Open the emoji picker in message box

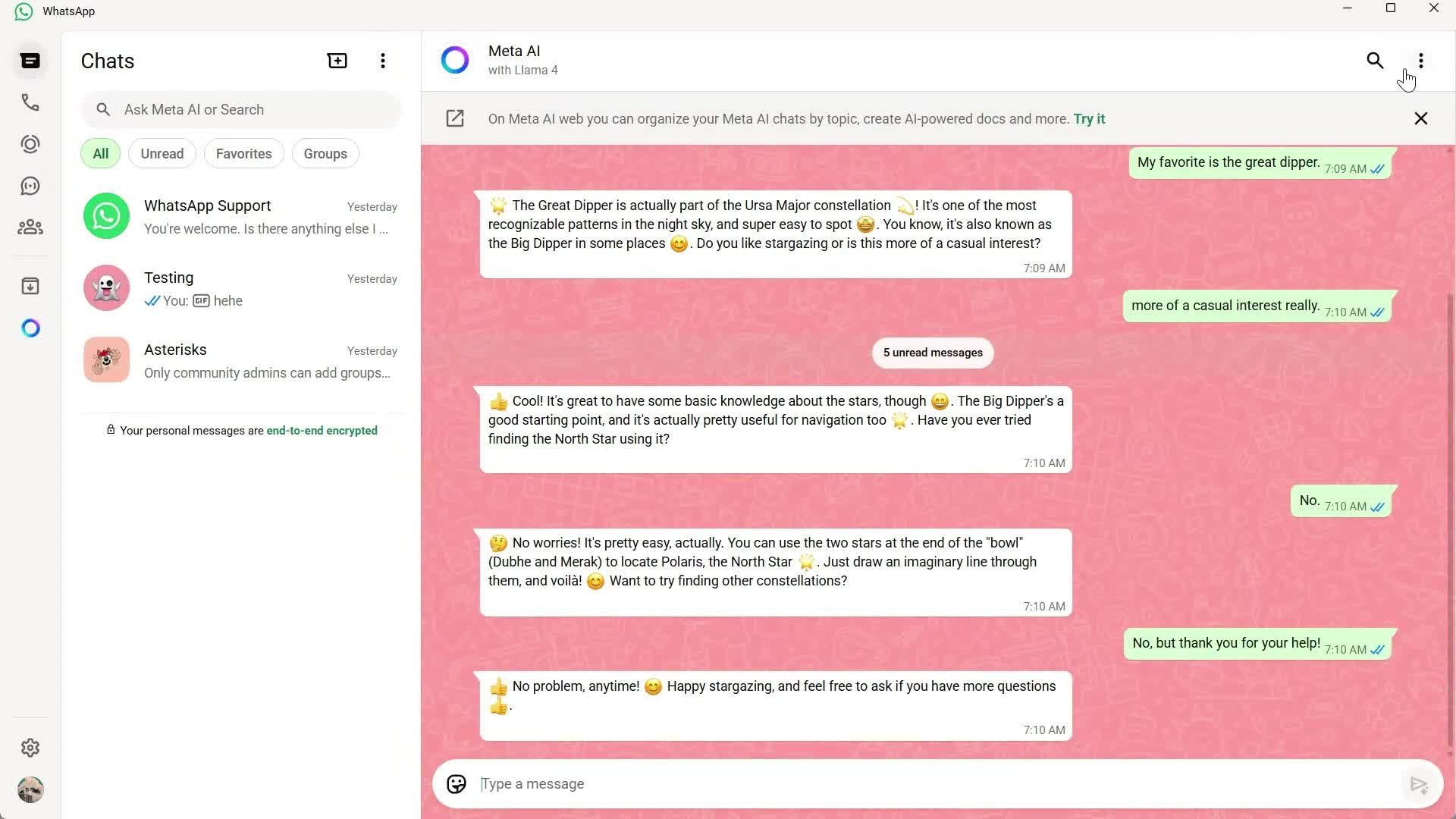pyautogui.click(x=457, y=783)
